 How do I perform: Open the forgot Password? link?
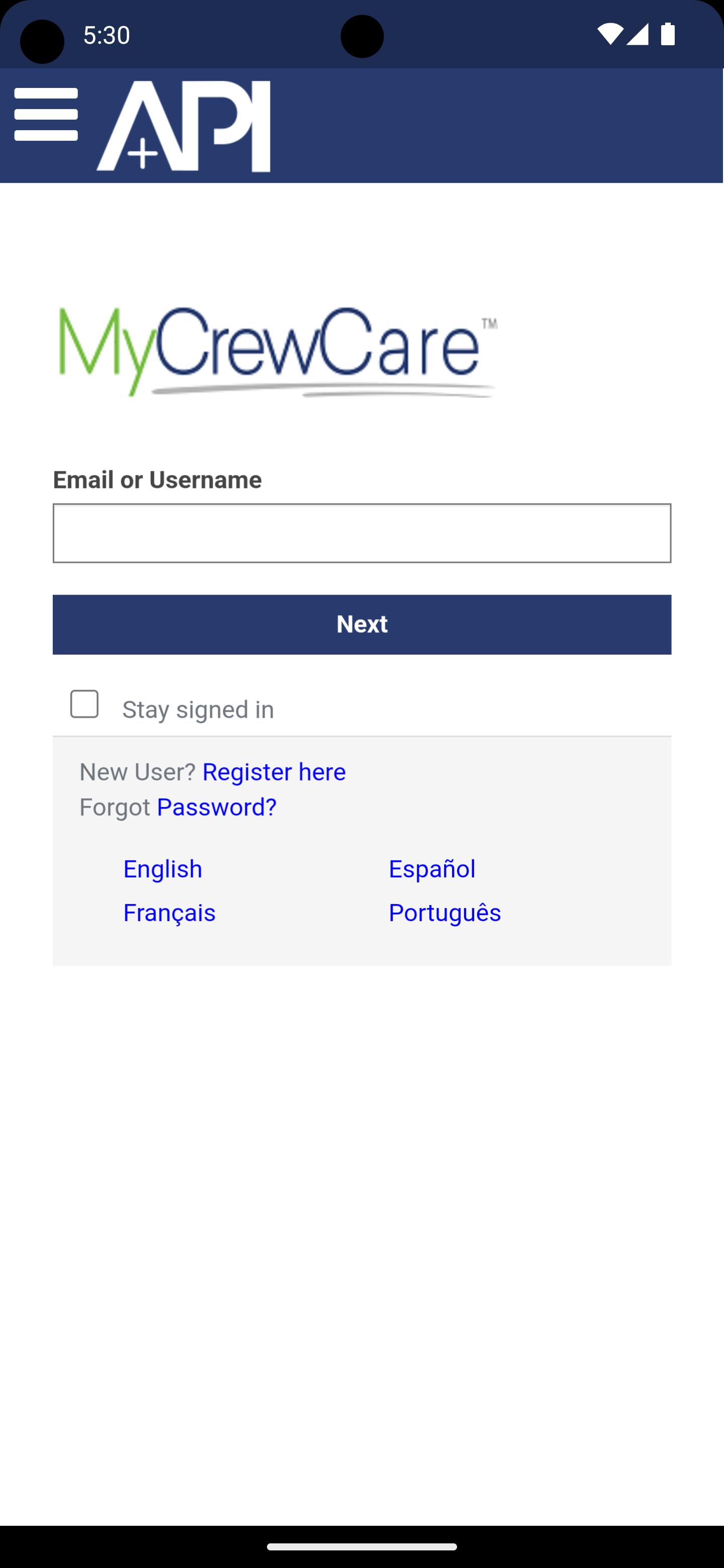pyautogui.click(x=217, y=807)
